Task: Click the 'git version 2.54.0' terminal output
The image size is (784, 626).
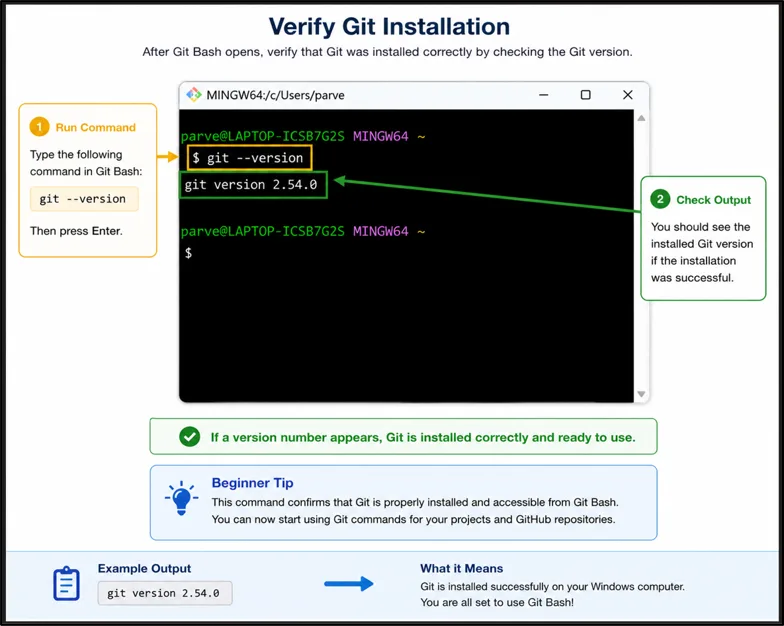Action: coord(253,184)
